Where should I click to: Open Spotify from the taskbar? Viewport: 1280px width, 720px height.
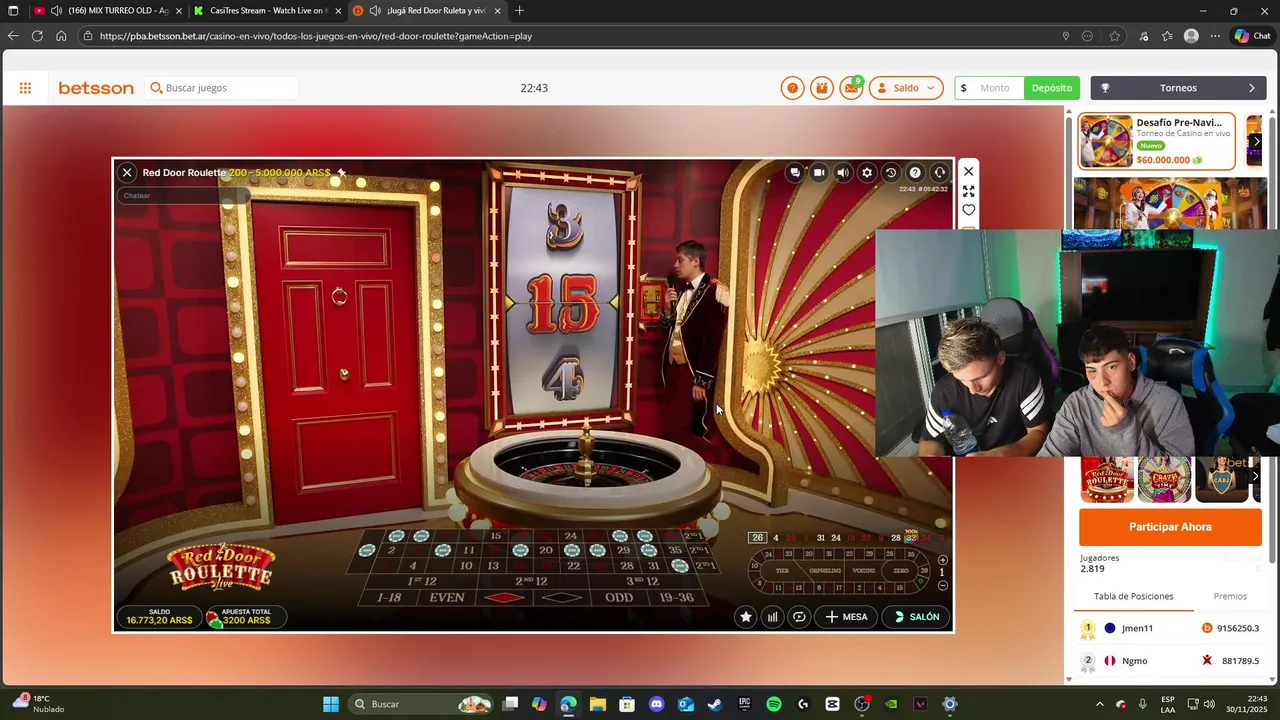(774, 704)
